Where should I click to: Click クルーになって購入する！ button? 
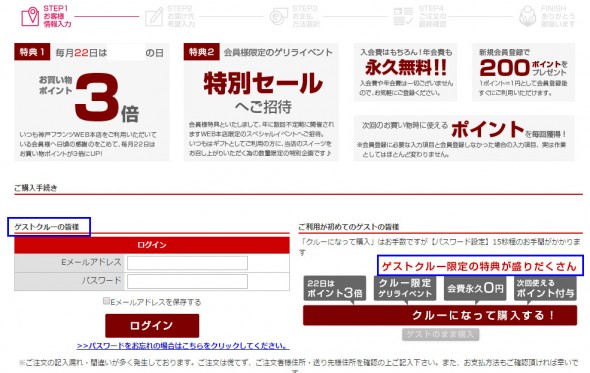coord(440,315)
